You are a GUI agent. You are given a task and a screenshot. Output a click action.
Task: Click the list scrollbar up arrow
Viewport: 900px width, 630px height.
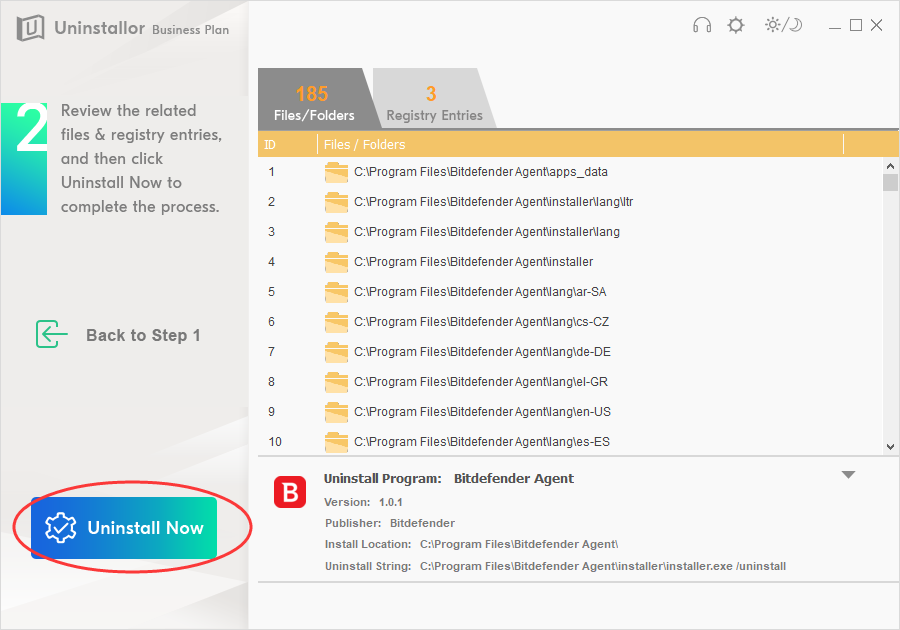pyautogui.click(x=890, y=166)
